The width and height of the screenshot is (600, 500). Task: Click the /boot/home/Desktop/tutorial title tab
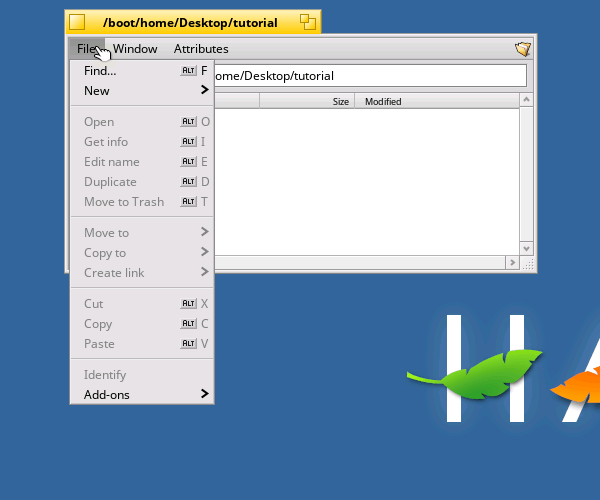coord(190,22)
